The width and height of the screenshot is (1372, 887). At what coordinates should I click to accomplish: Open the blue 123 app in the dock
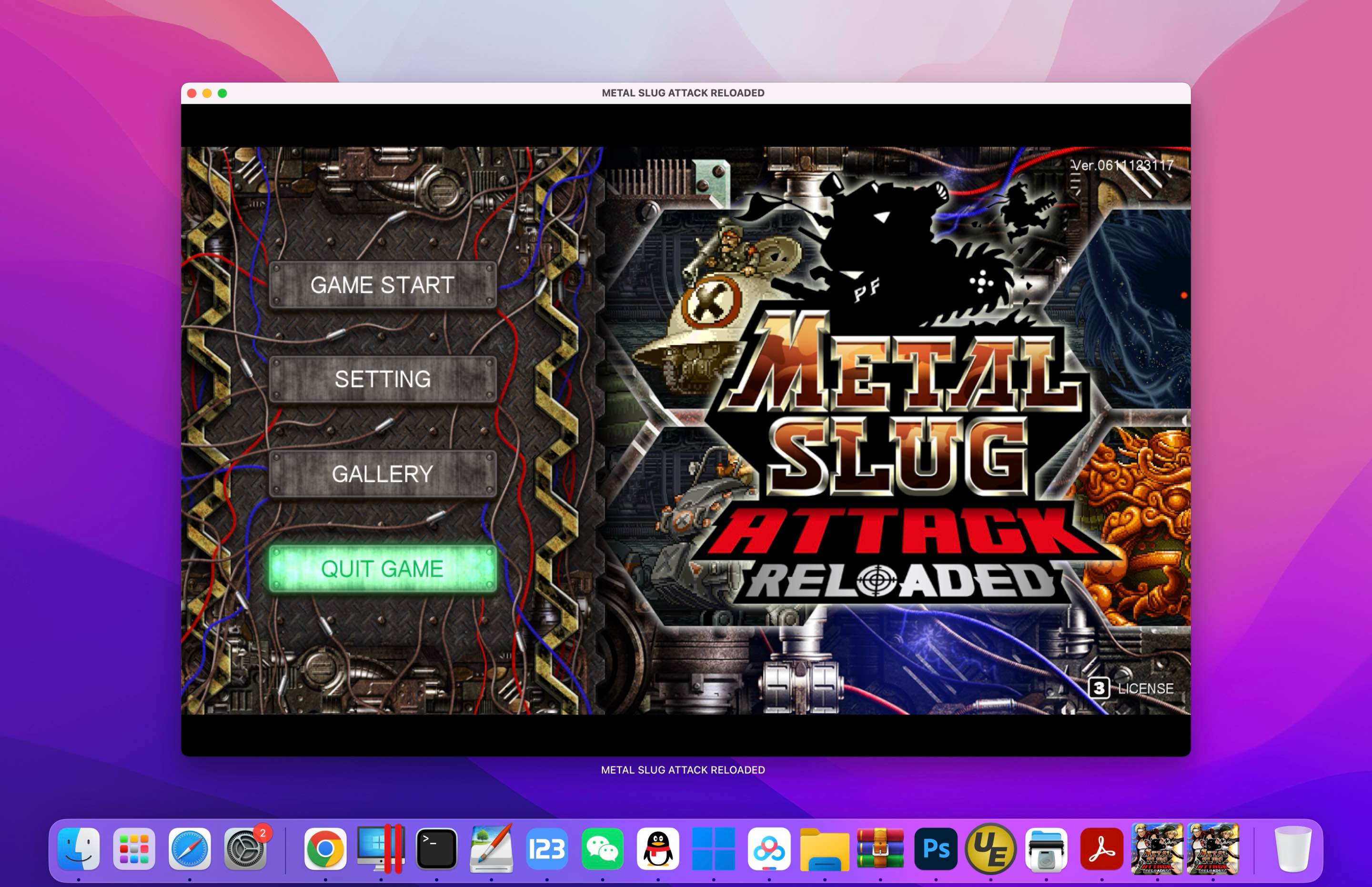click(x=547, y=849)
